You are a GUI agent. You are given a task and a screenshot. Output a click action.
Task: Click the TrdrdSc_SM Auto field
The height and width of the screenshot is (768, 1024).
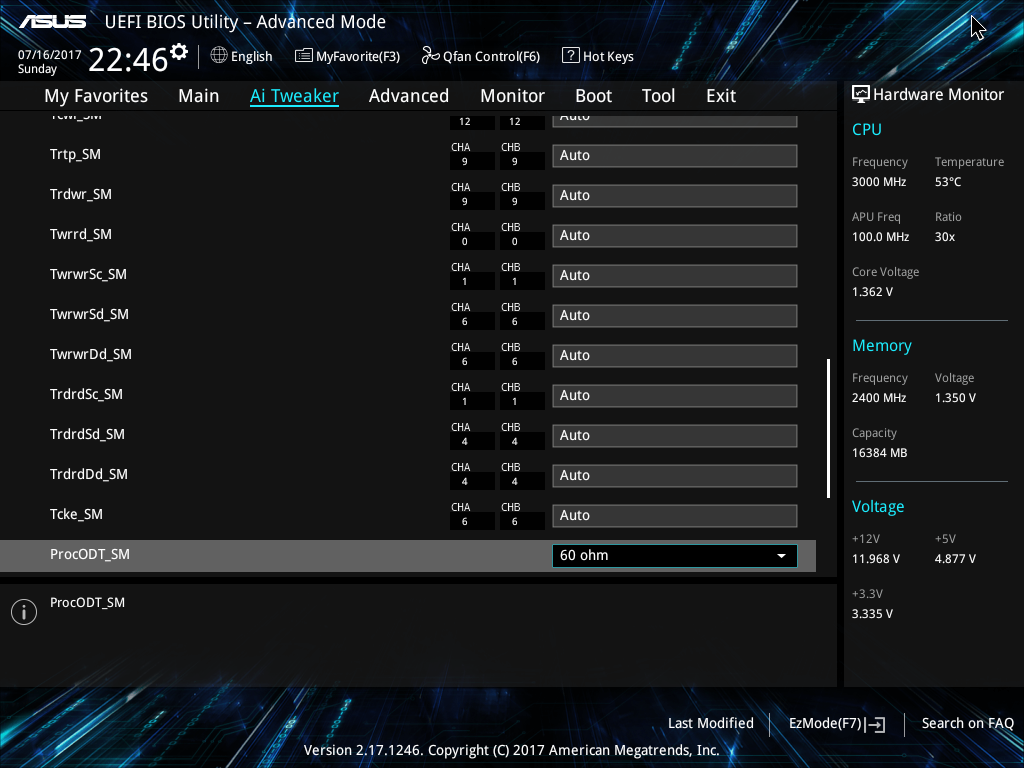675,396
